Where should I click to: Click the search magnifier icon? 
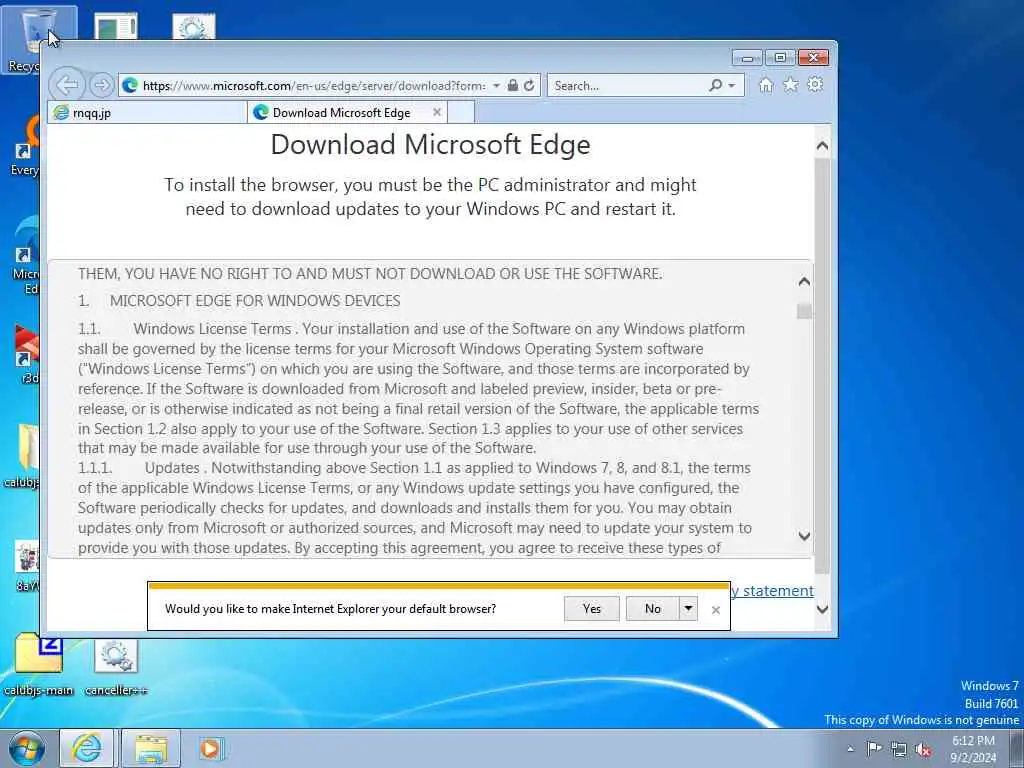(x=716, y=85)
